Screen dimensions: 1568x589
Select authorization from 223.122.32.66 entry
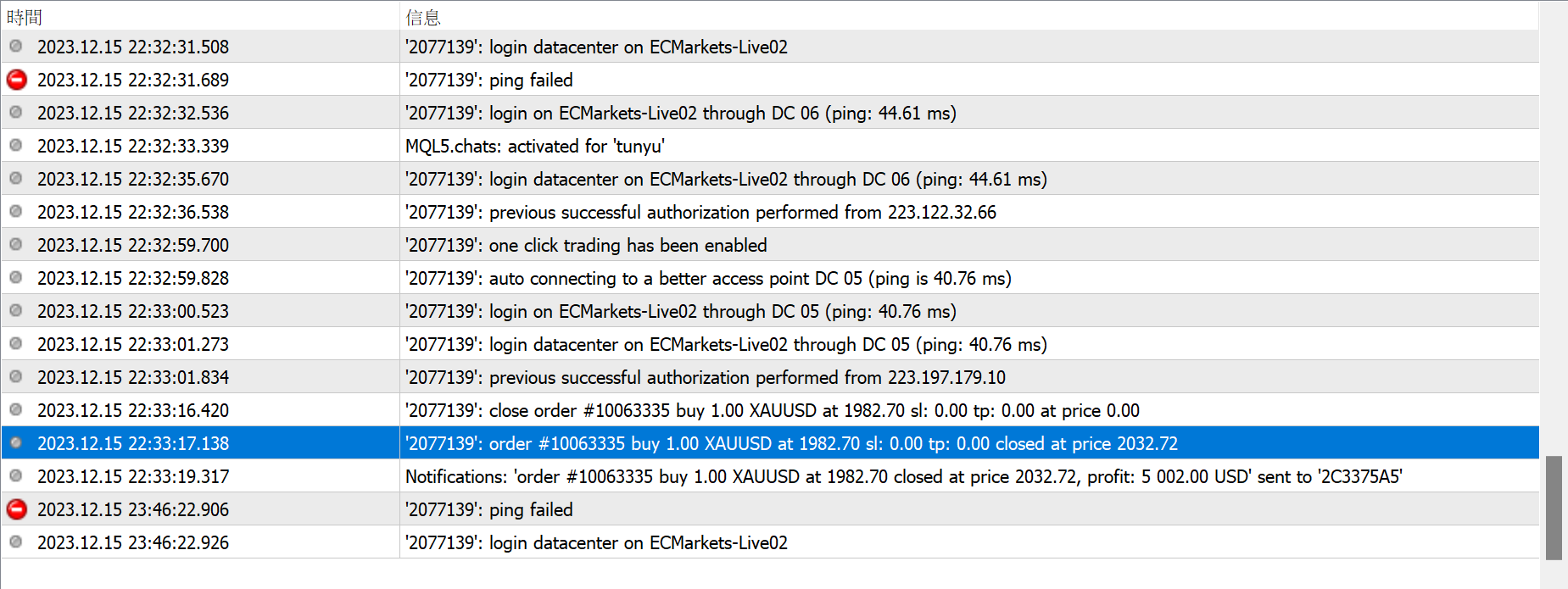coord(700,212)
